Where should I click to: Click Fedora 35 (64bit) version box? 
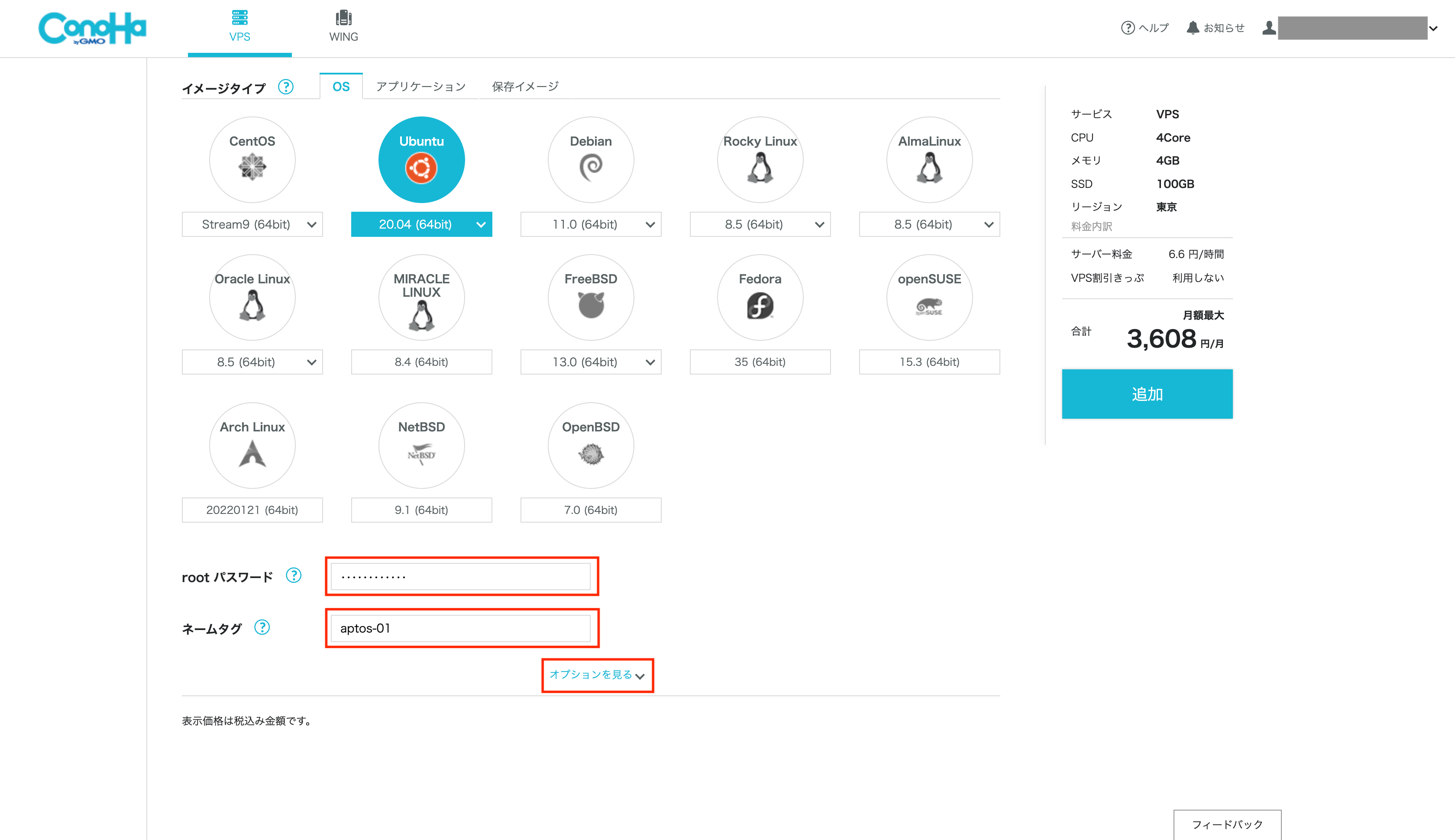[x=760, y=362]
